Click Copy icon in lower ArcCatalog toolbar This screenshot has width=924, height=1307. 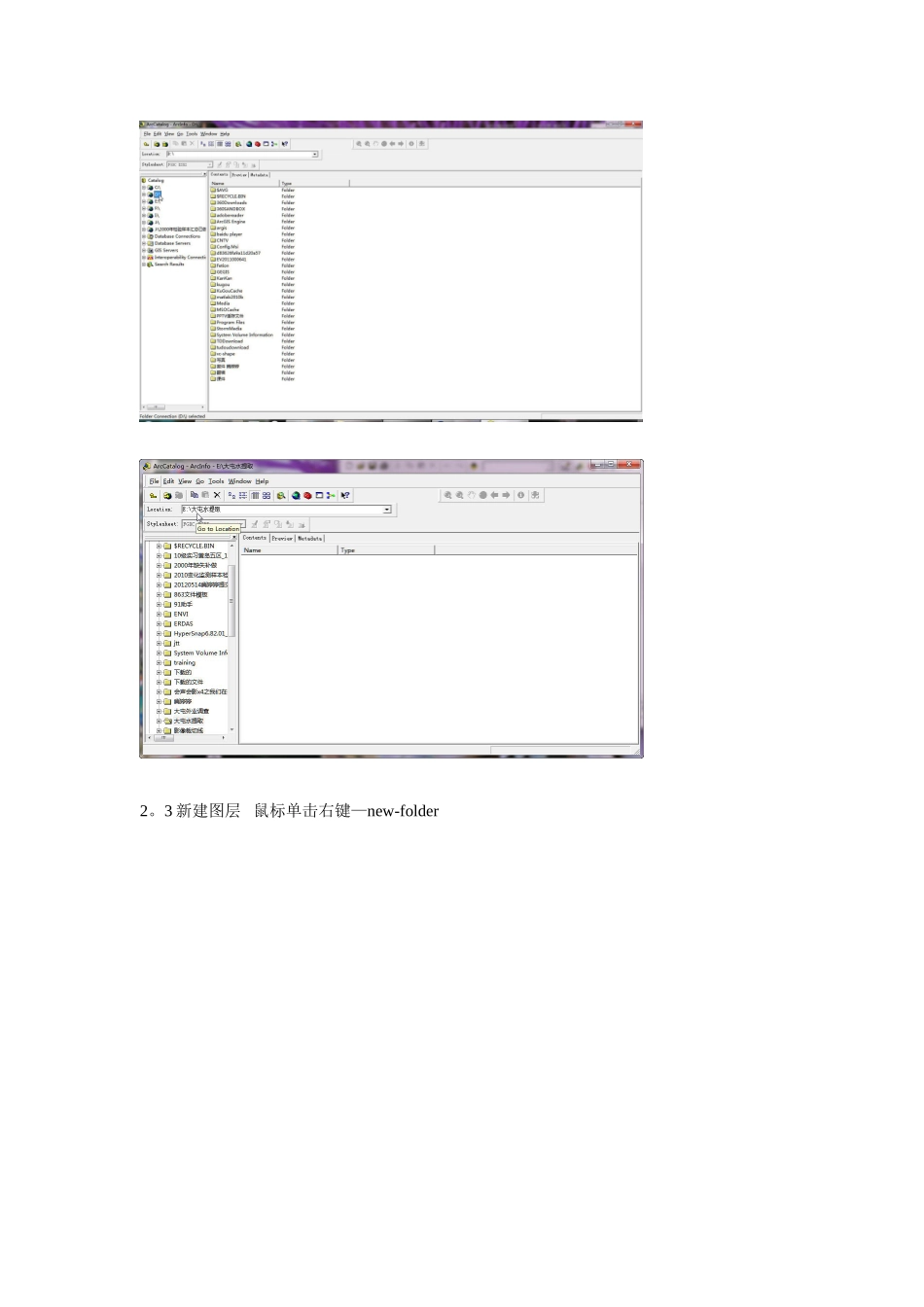tap(195, 495)
